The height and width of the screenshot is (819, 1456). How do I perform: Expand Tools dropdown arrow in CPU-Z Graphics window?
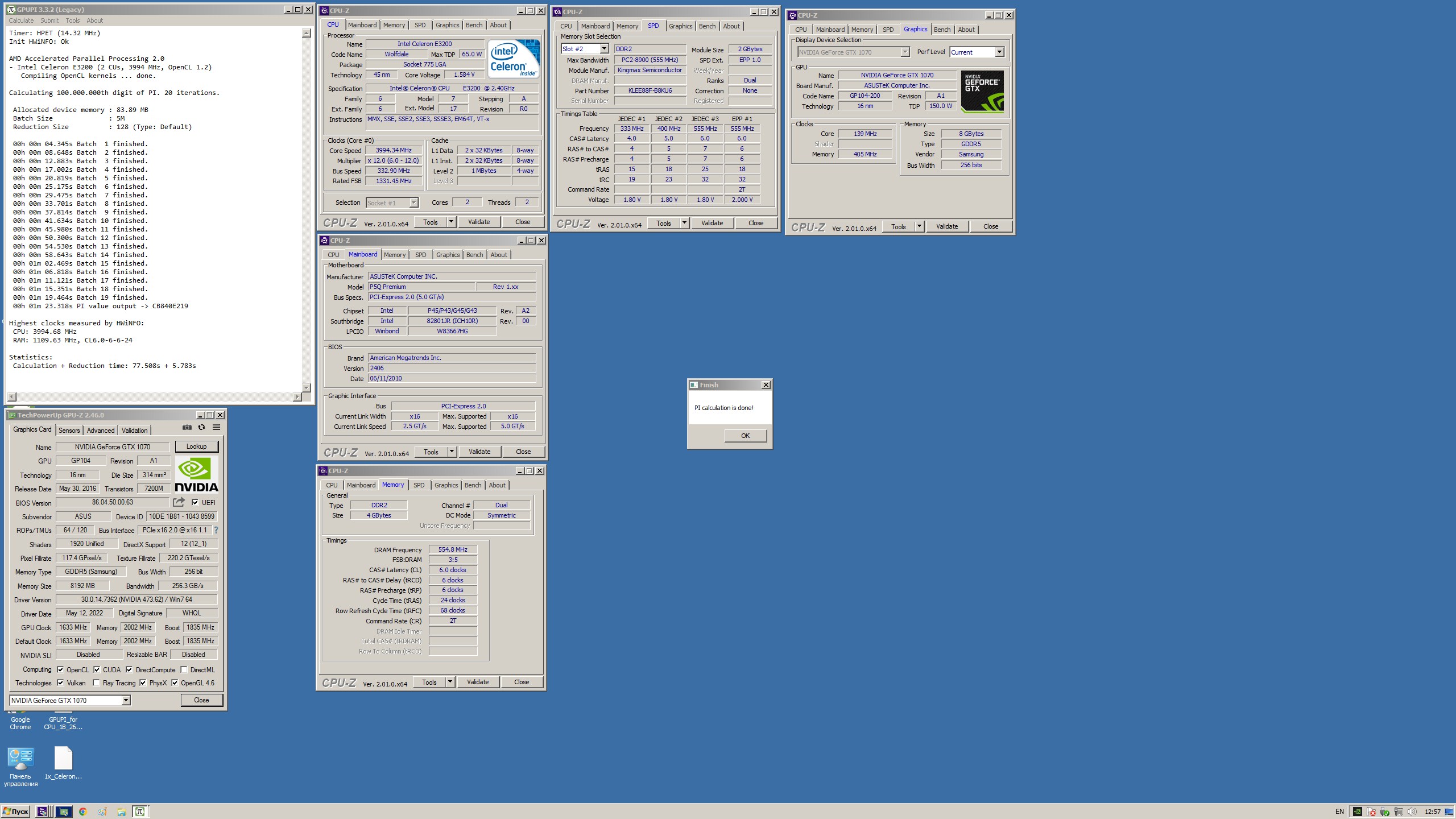coord(919,226)
